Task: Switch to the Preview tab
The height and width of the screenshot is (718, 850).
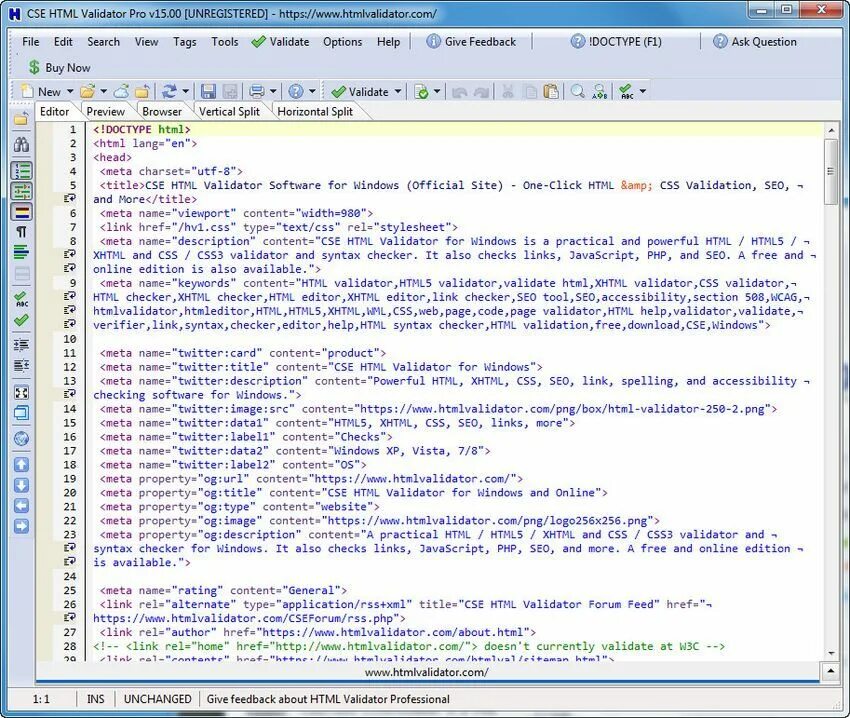Action: (106, 112)
